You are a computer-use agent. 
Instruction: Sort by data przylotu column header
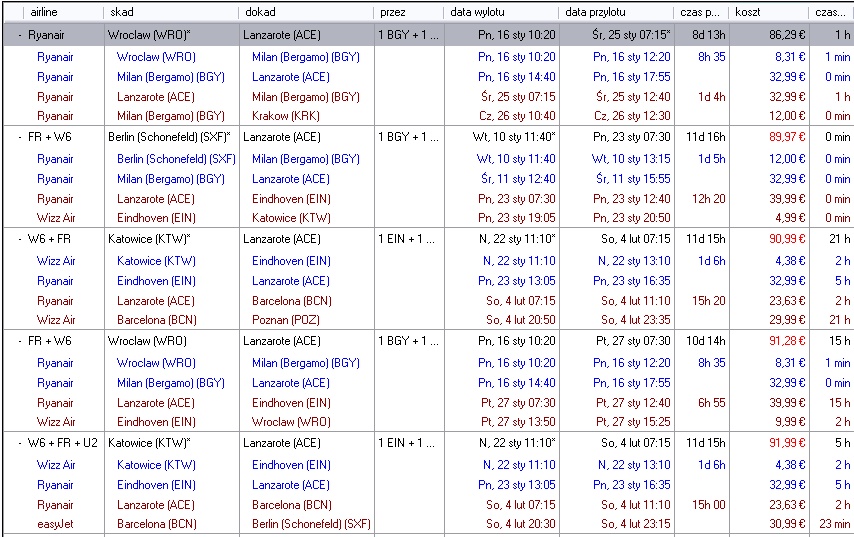pos(616,12)
